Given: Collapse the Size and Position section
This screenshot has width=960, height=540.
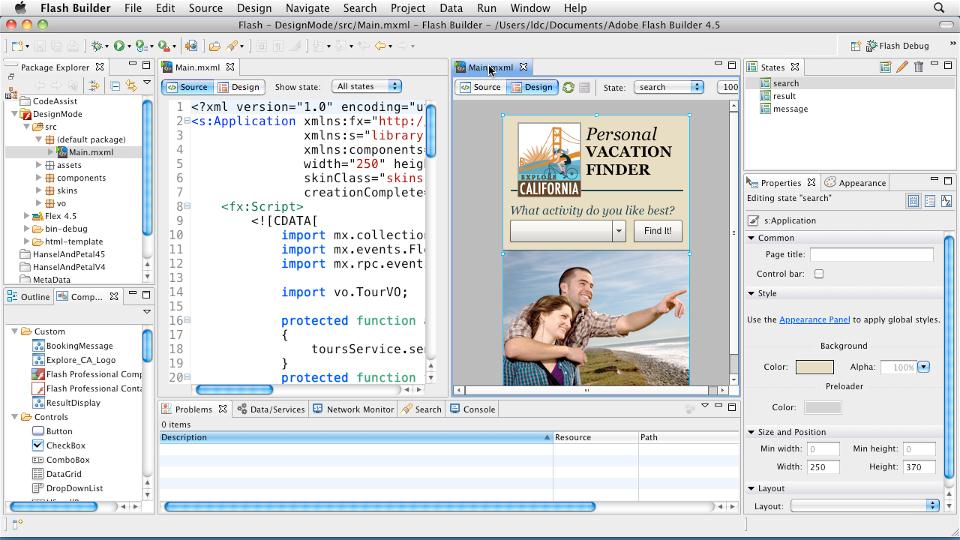Looking at the screenshot, I should pyautogui.click(x=751, y=432).
